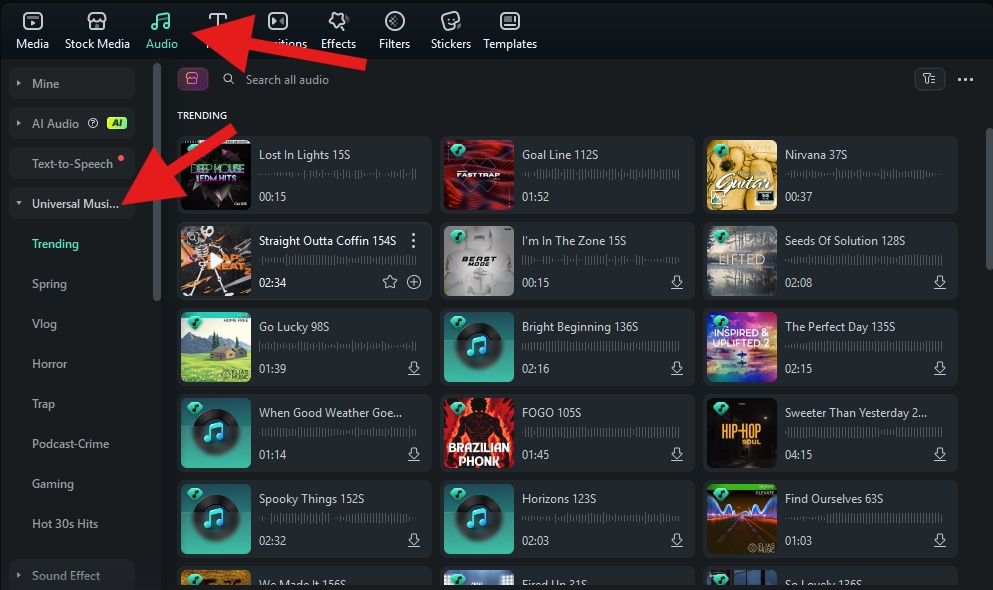This screenshot has height=590, width=993.
Task: Click the Nirvana 37S guitar thumbnail
Action: pyautogui.click(x=742, y=175)
